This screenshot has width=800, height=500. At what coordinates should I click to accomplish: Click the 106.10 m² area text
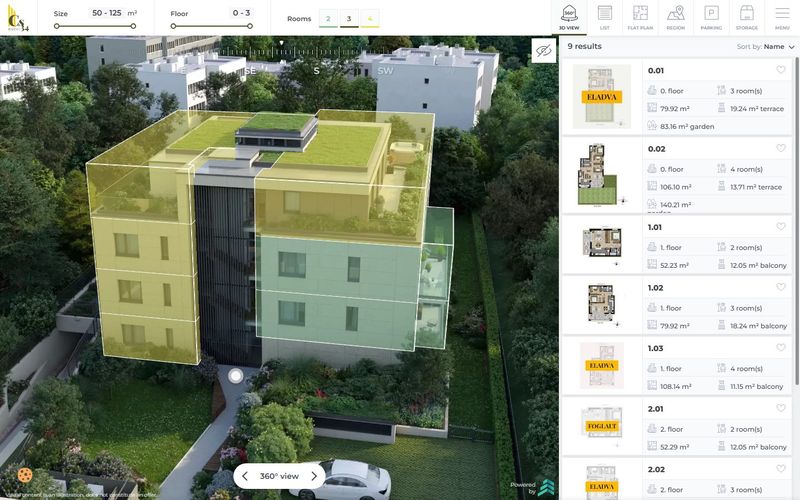click(676, 187)
